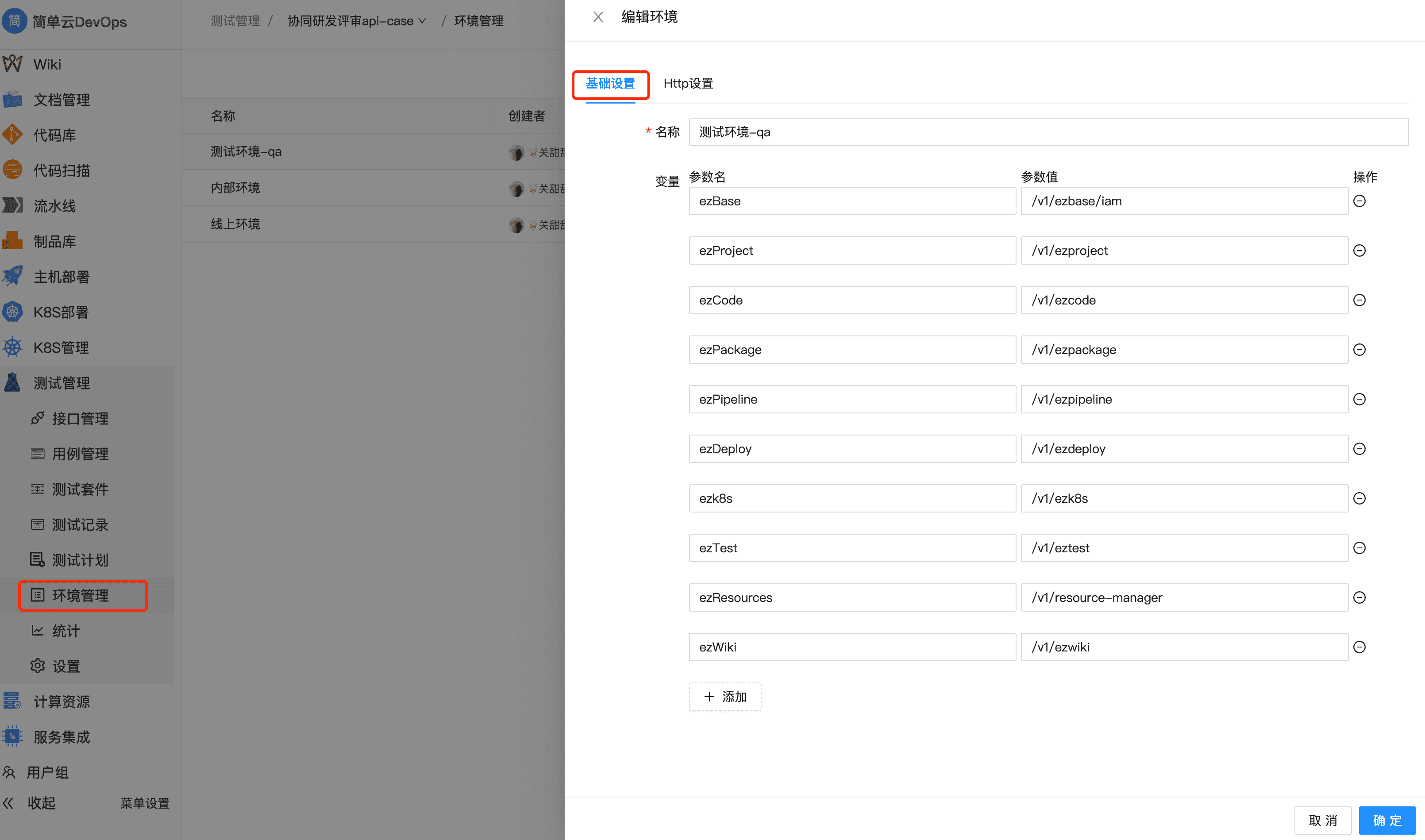Delete the ezPipeline variable with minus icon
The width and height of the screenshot is (1425, 840).
pos(1360,399)
